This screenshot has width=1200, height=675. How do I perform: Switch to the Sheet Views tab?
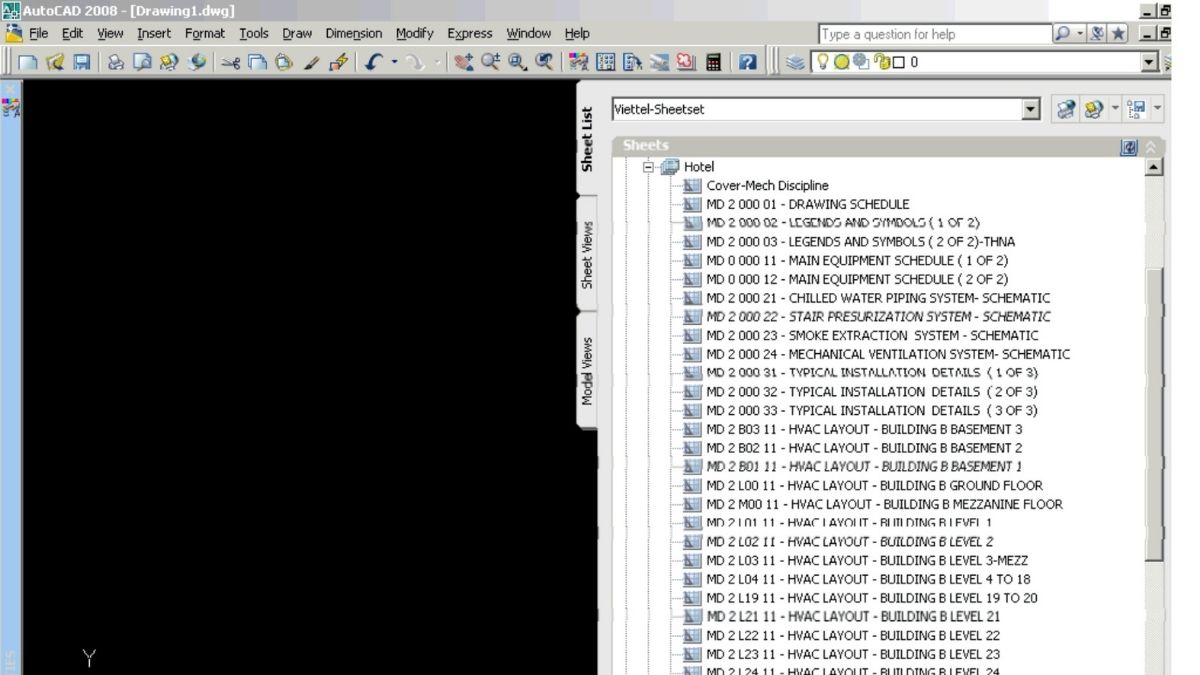pyautogui.click(x=588, y=254)
